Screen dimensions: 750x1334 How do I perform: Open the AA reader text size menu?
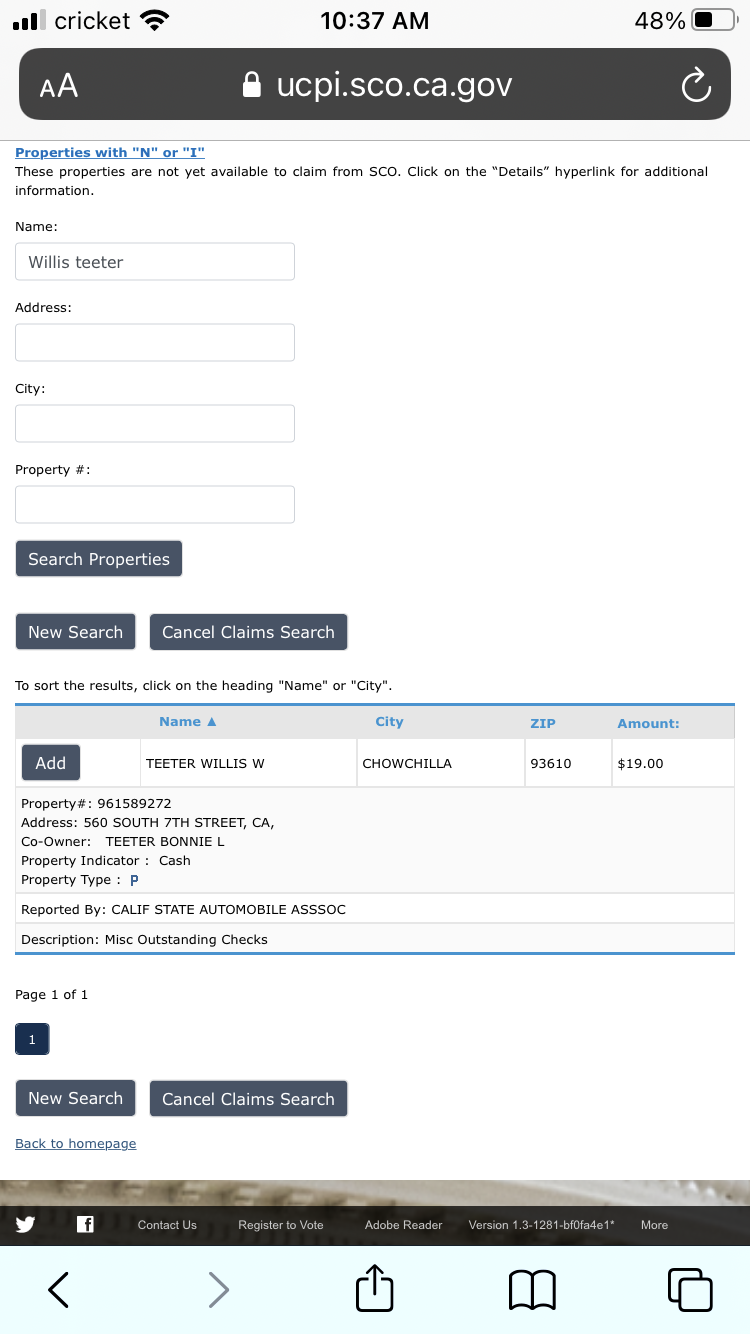pos(59,86)
